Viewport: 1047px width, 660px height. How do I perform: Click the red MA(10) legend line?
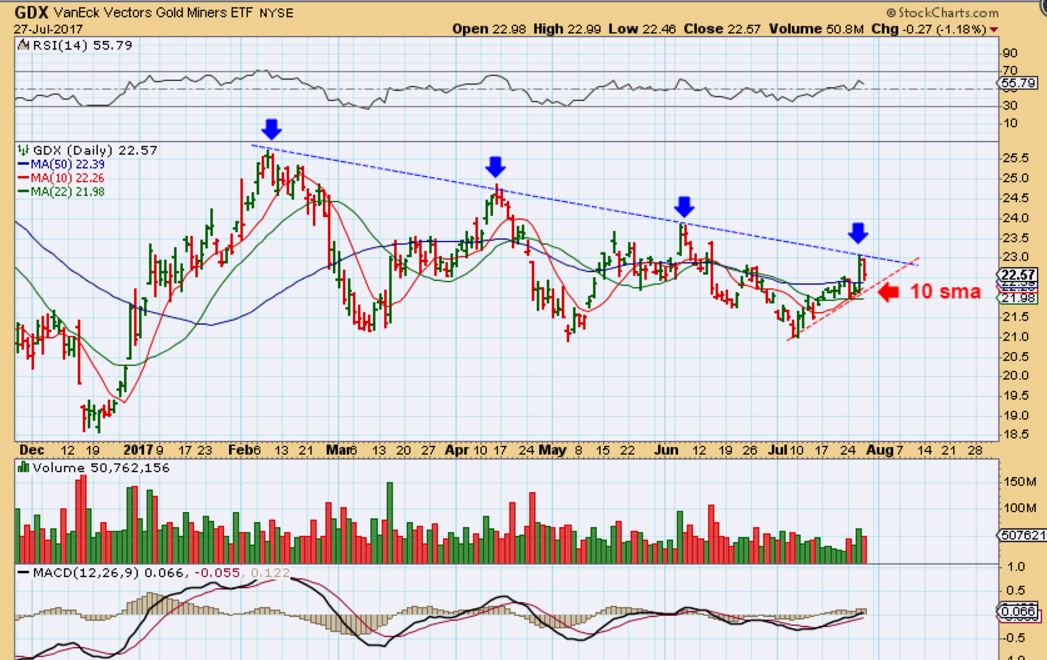click(x=23, y=178)
